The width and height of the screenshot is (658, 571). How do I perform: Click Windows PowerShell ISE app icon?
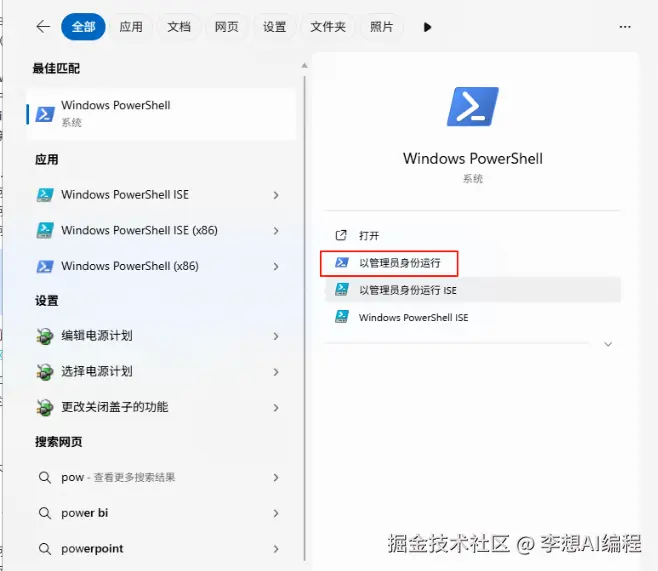tap(45, 195)
